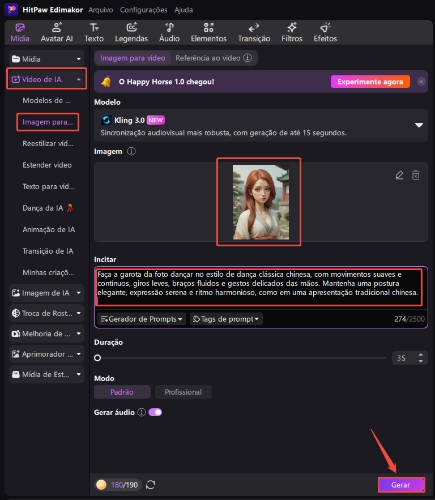
Task: Decrease duration with the stepper down arrow
Action: [421, 361]
